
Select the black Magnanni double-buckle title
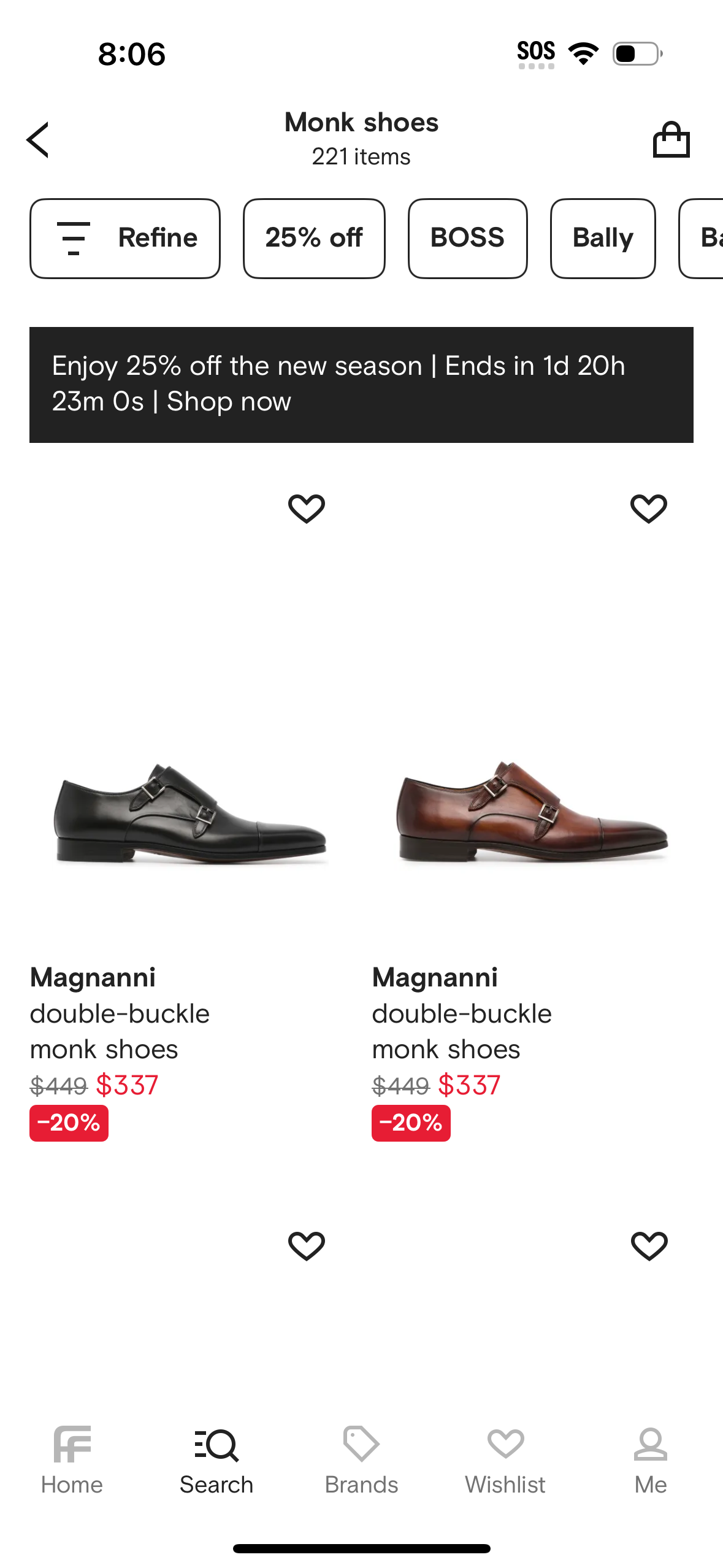coord(120,1013)
